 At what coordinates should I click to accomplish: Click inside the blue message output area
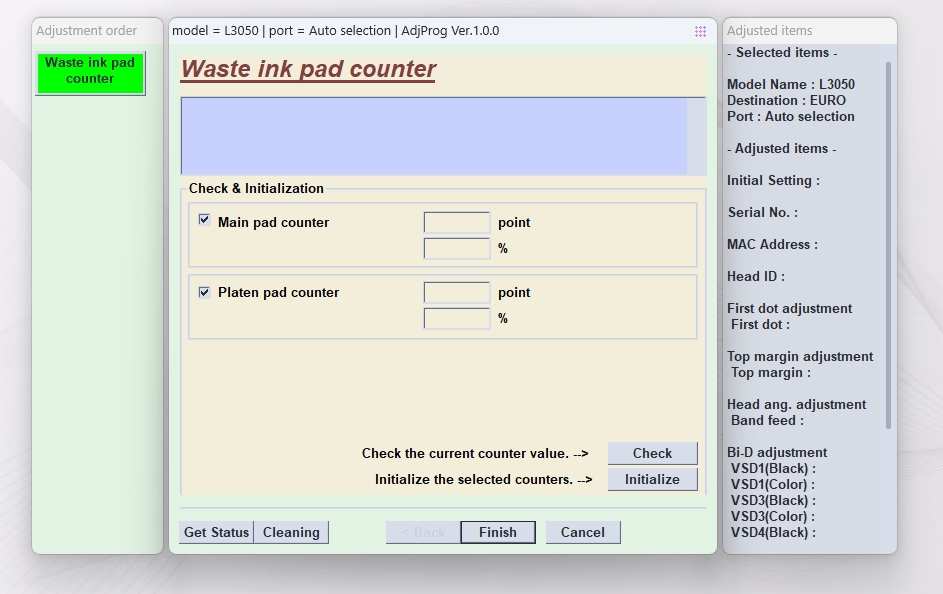pyautogui.click(x=433, y=136)
